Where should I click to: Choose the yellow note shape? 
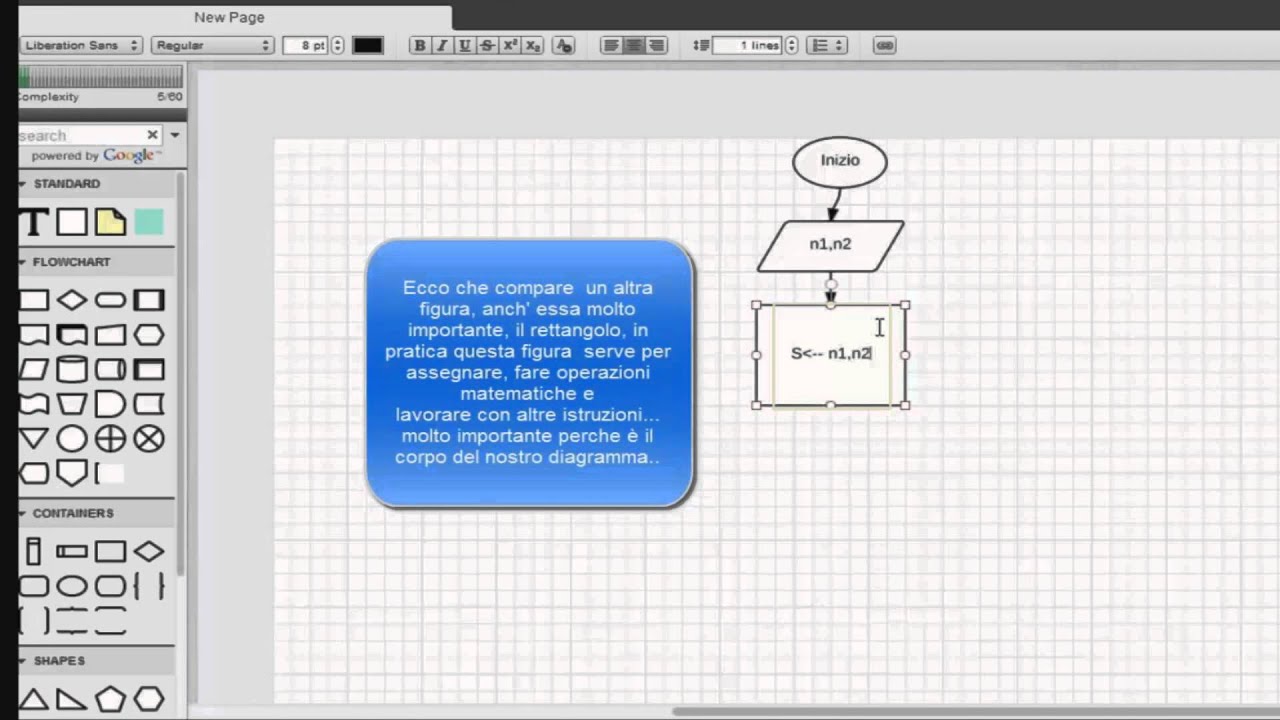click(x=110, y=222)
